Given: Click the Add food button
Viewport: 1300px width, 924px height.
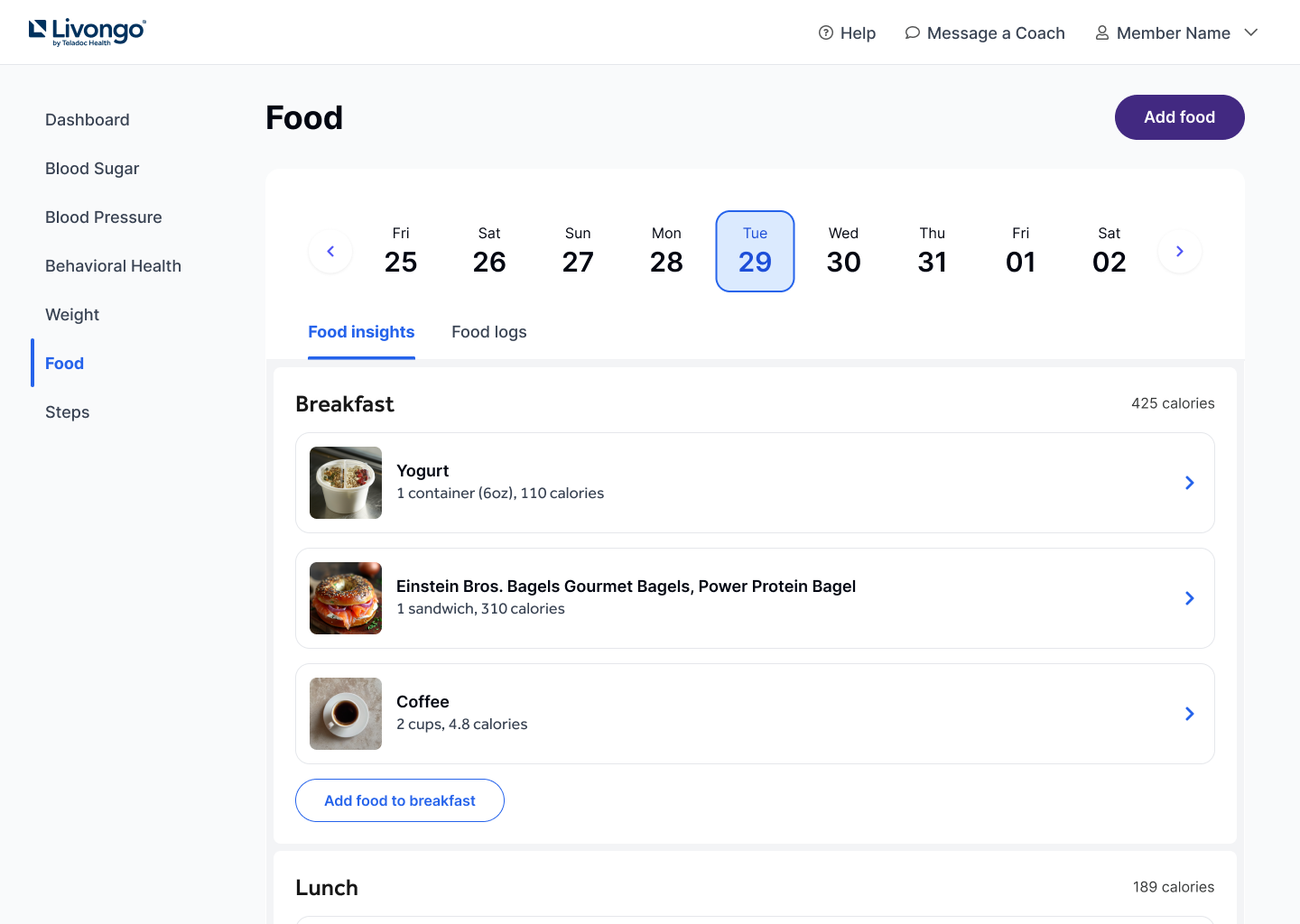Looking at the screenshot, I should (x=1179, y=117).
